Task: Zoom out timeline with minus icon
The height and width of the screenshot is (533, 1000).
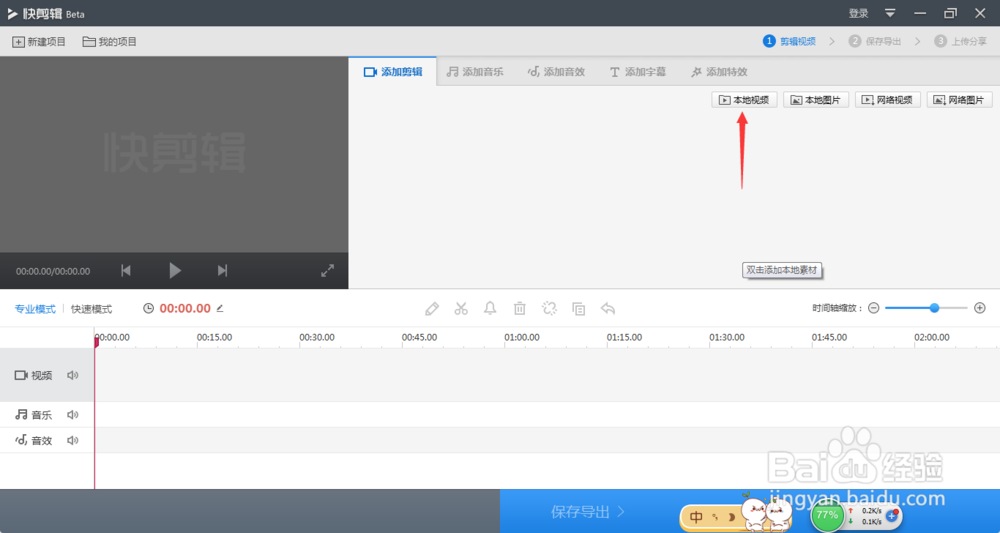Action: (x=874, y=308)
